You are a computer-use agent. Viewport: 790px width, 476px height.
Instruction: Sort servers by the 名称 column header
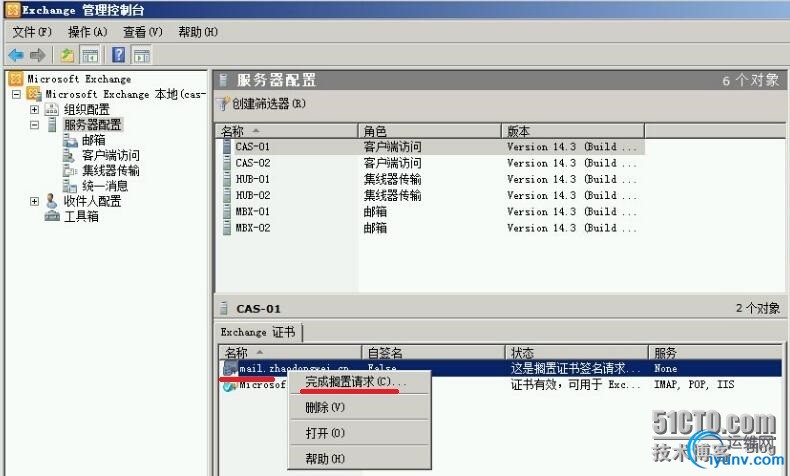[286, 131]
